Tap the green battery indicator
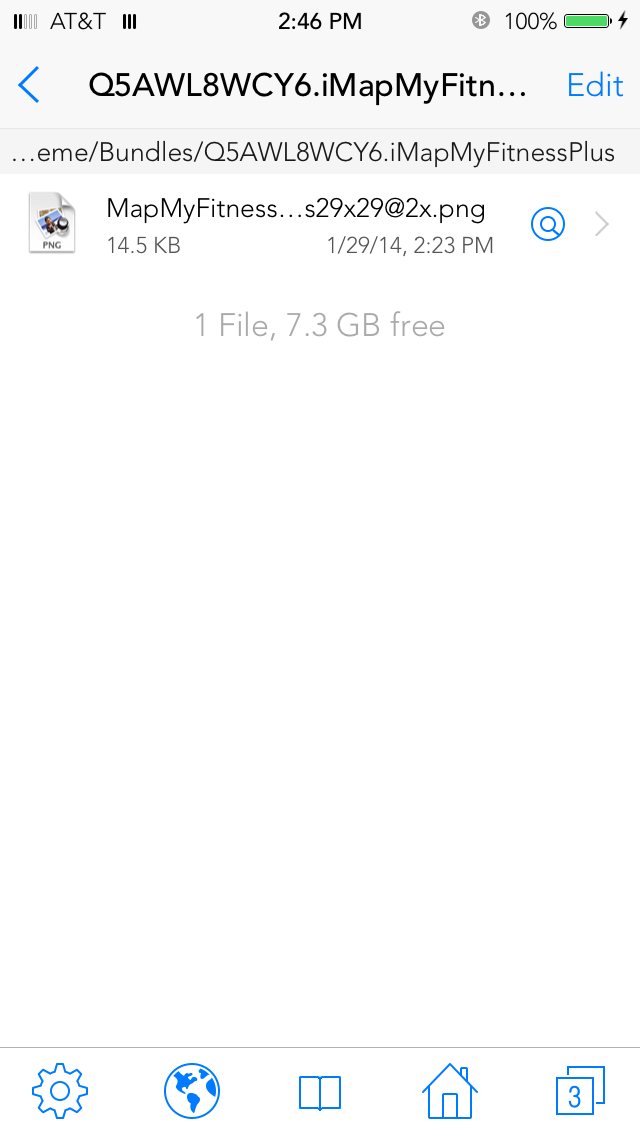Viewport: 640px width, 1136px height. 586,20
